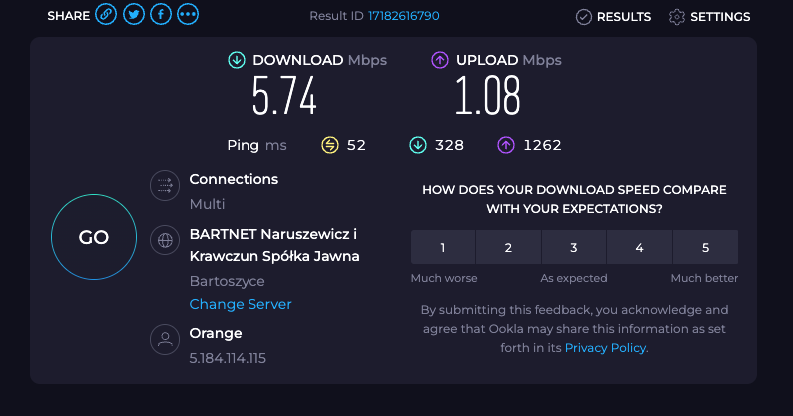Click the yellow idle ping icon

pyautogui.click(x=330, y=146)
